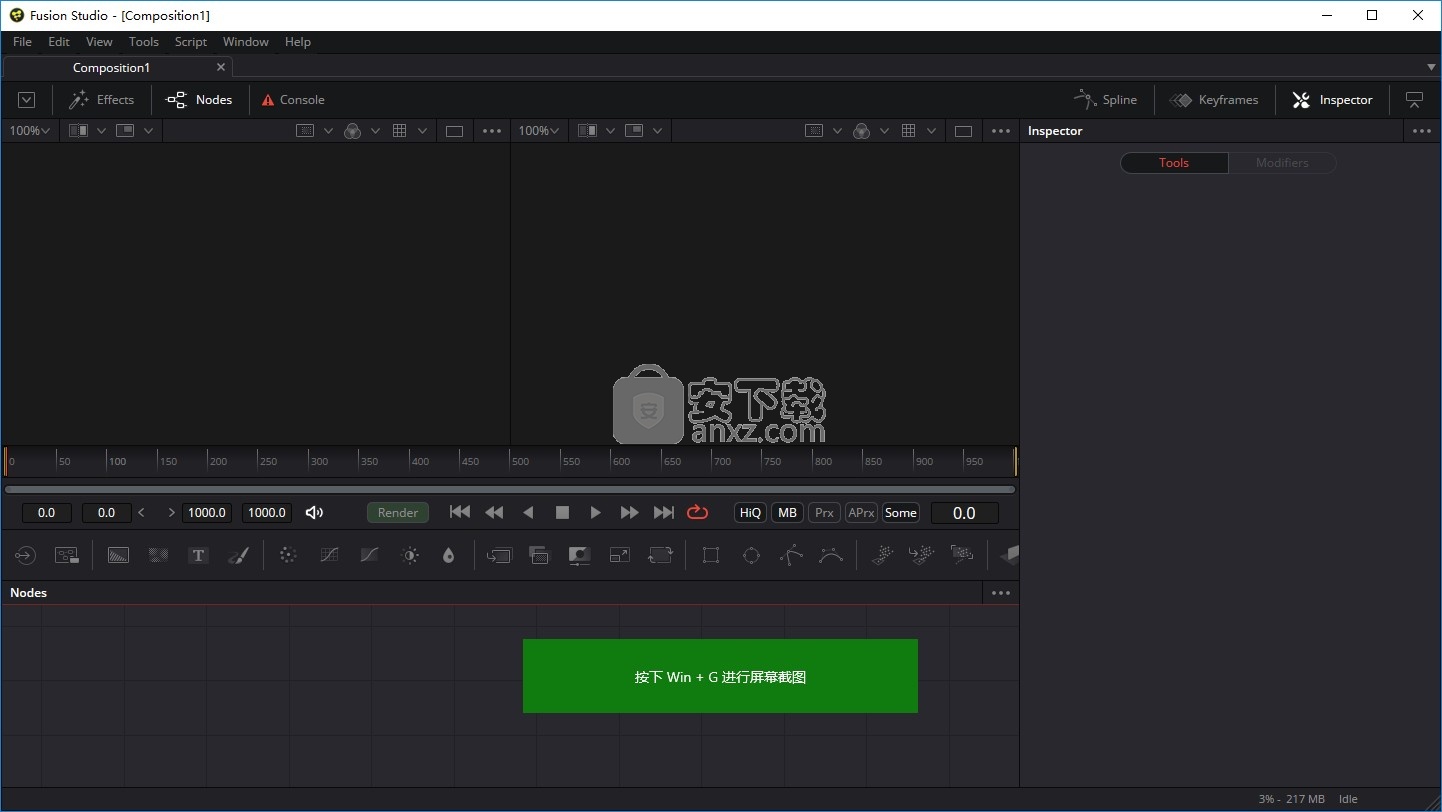The width and height of the screenshot is (1442, 812).
Task: Add a Merge node from toolbar
Action: 499,555
